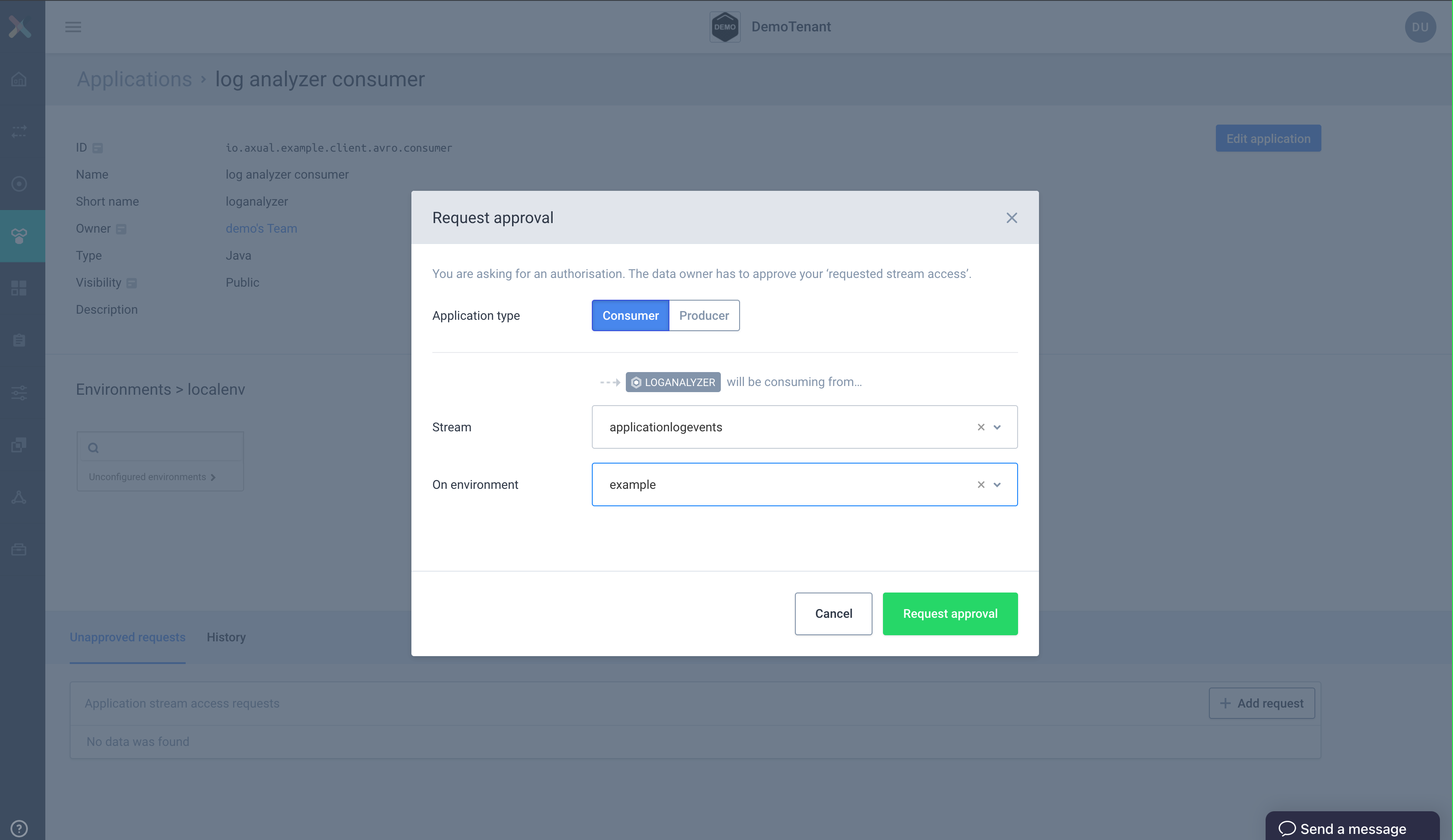
Task: Open the clipboard sidebar icon
Action: (x=19, y=340)
